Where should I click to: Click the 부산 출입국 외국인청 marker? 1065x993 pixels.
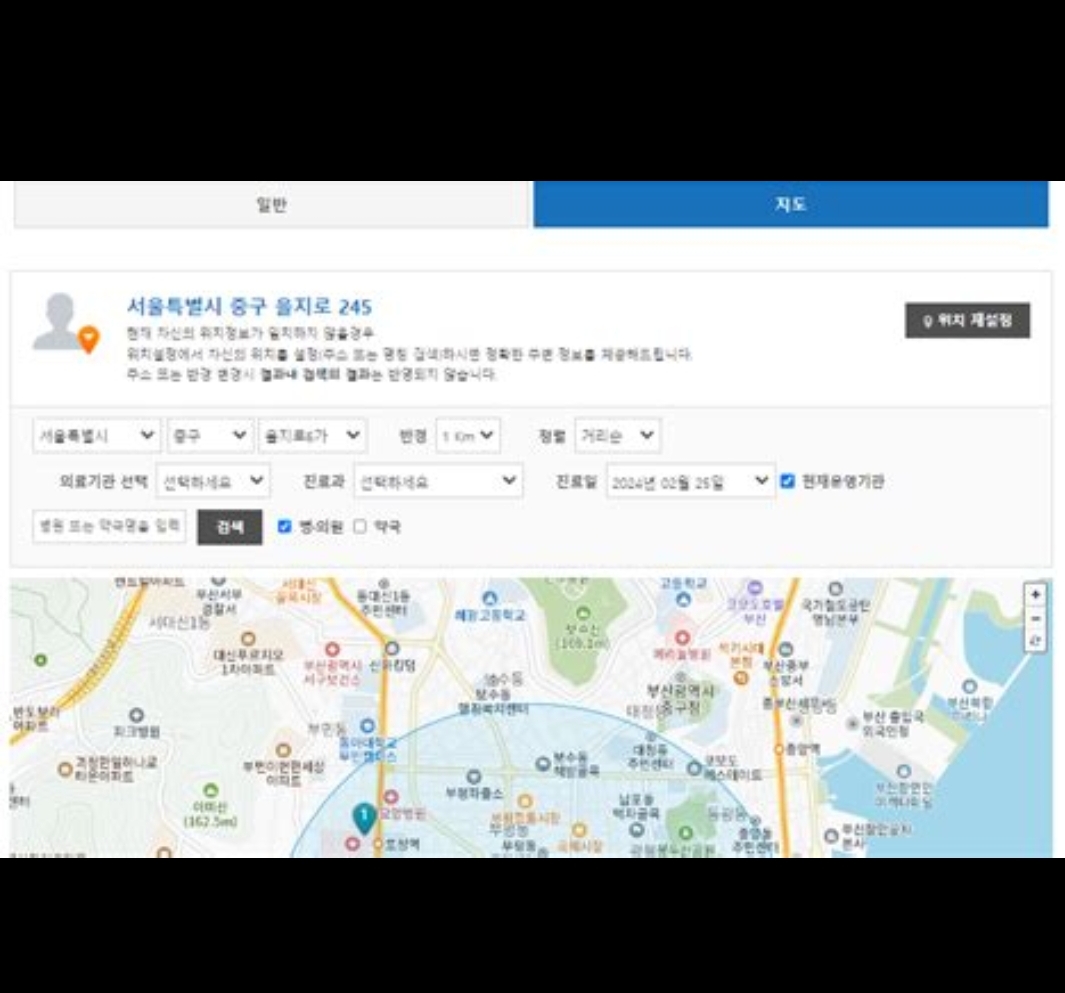(x=853, y=724)
